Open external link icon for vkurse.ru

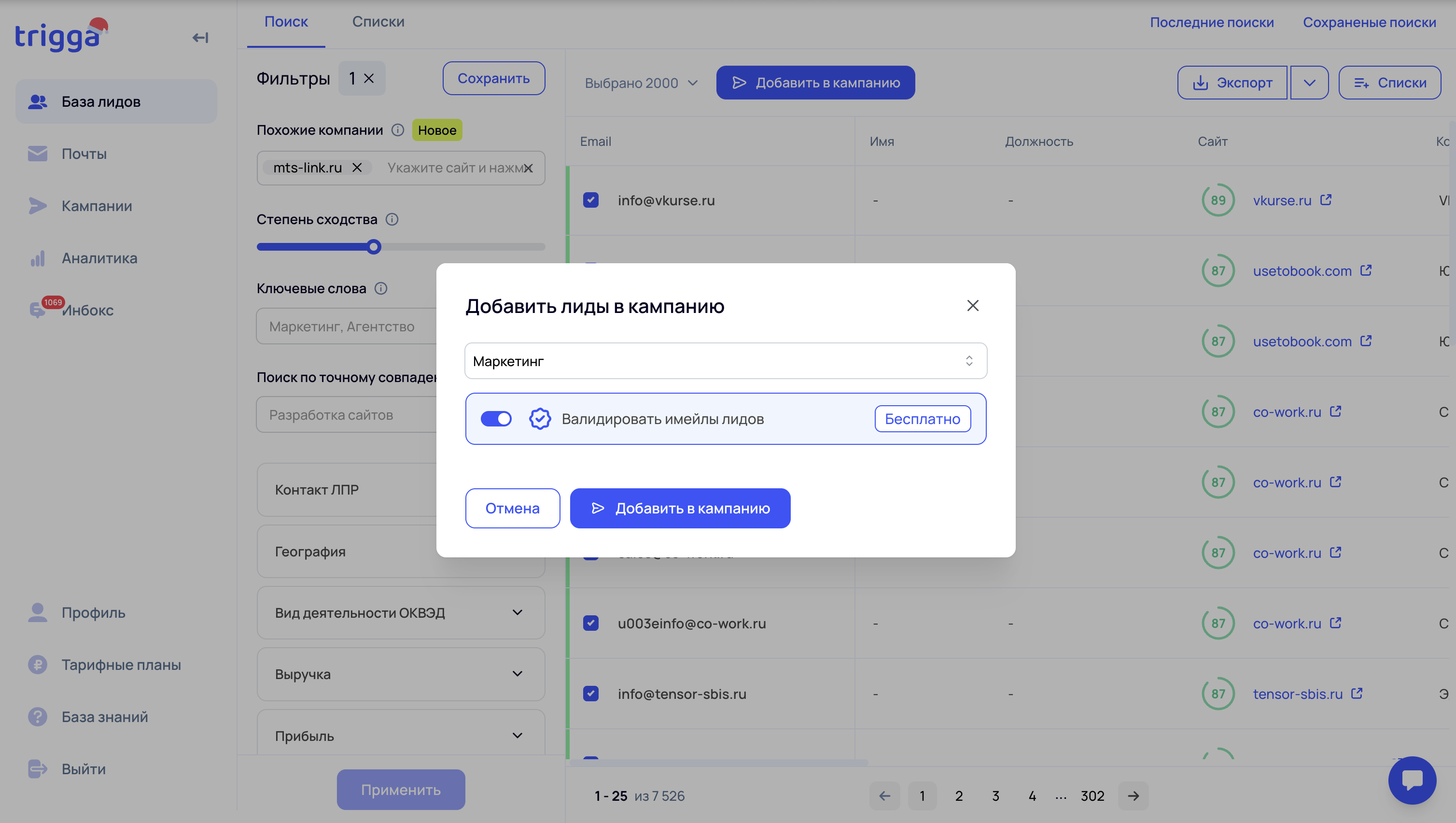point(1326,199)
